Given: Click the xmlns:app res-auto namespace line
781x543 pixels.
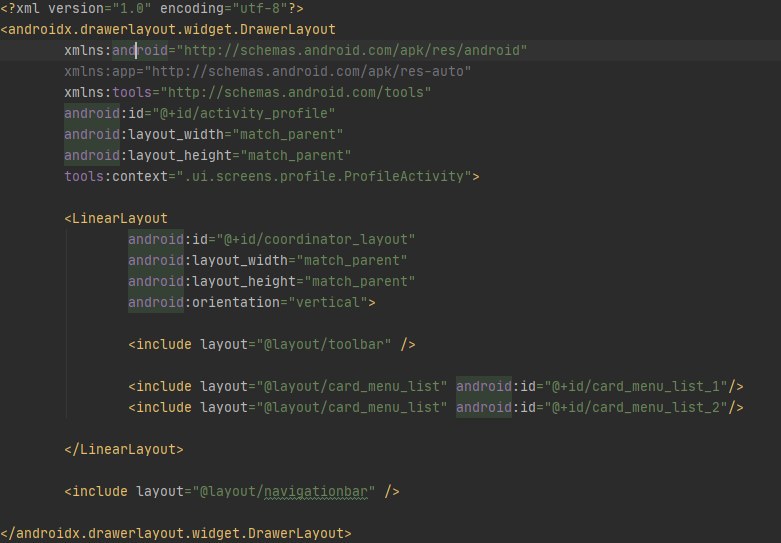Looking at the screenshot, I should point(267,71).
